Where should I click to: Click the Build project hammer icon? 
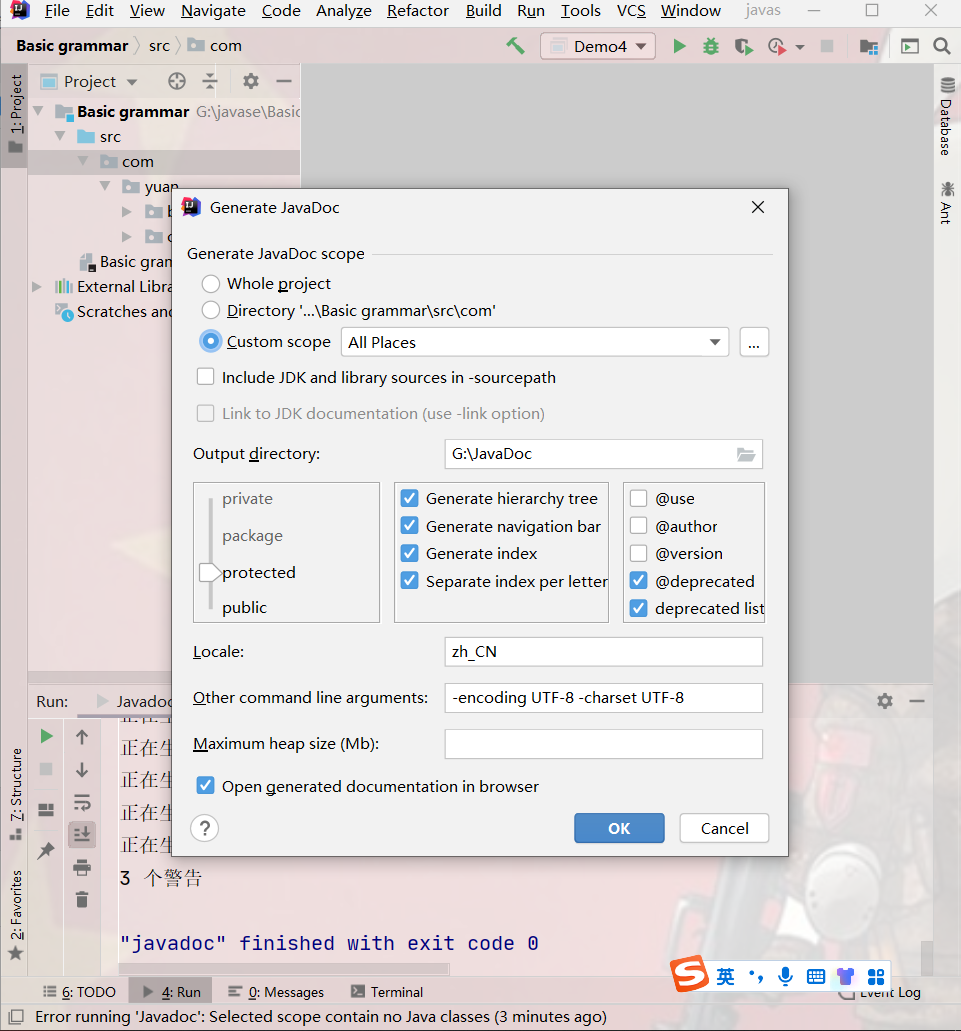tap(515, 46)
